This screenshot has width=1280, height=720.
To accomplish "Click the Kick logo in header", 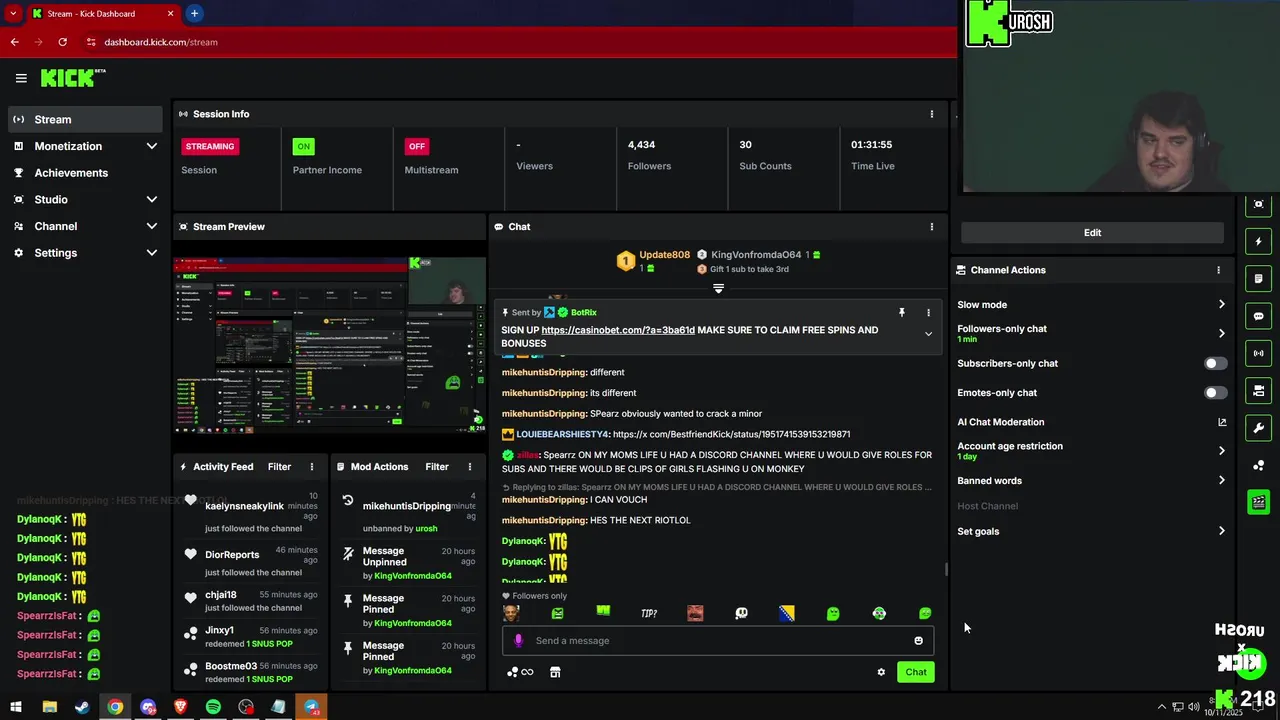I will [x=73, y=78].
